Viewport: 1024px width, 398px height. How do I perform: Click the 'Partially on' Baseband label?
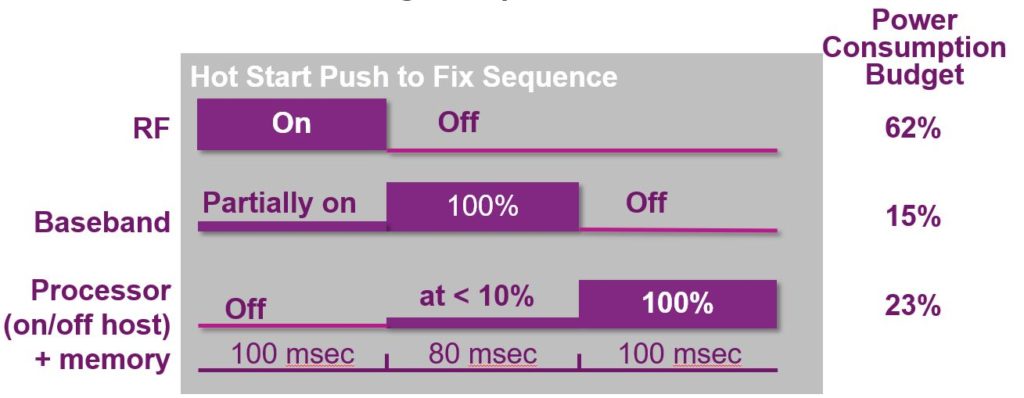click(279, 203)
